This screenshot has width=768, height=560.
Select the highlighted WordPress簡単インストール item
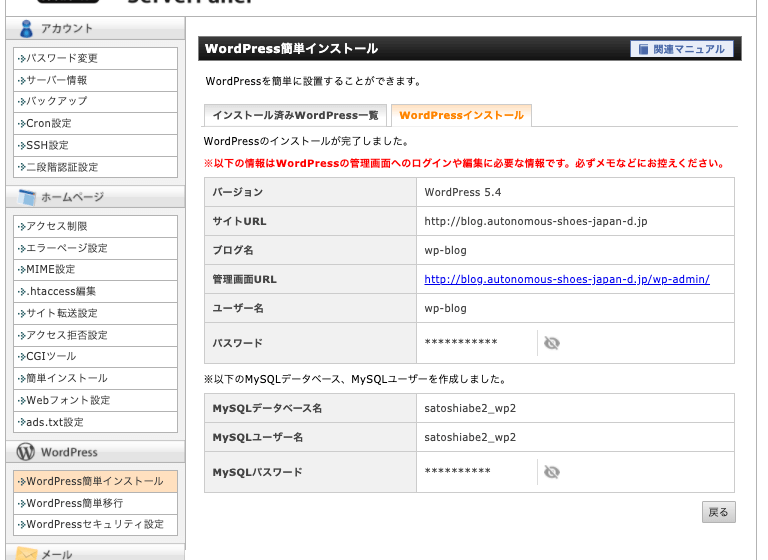pyautogui.click(x=94, y=481)
